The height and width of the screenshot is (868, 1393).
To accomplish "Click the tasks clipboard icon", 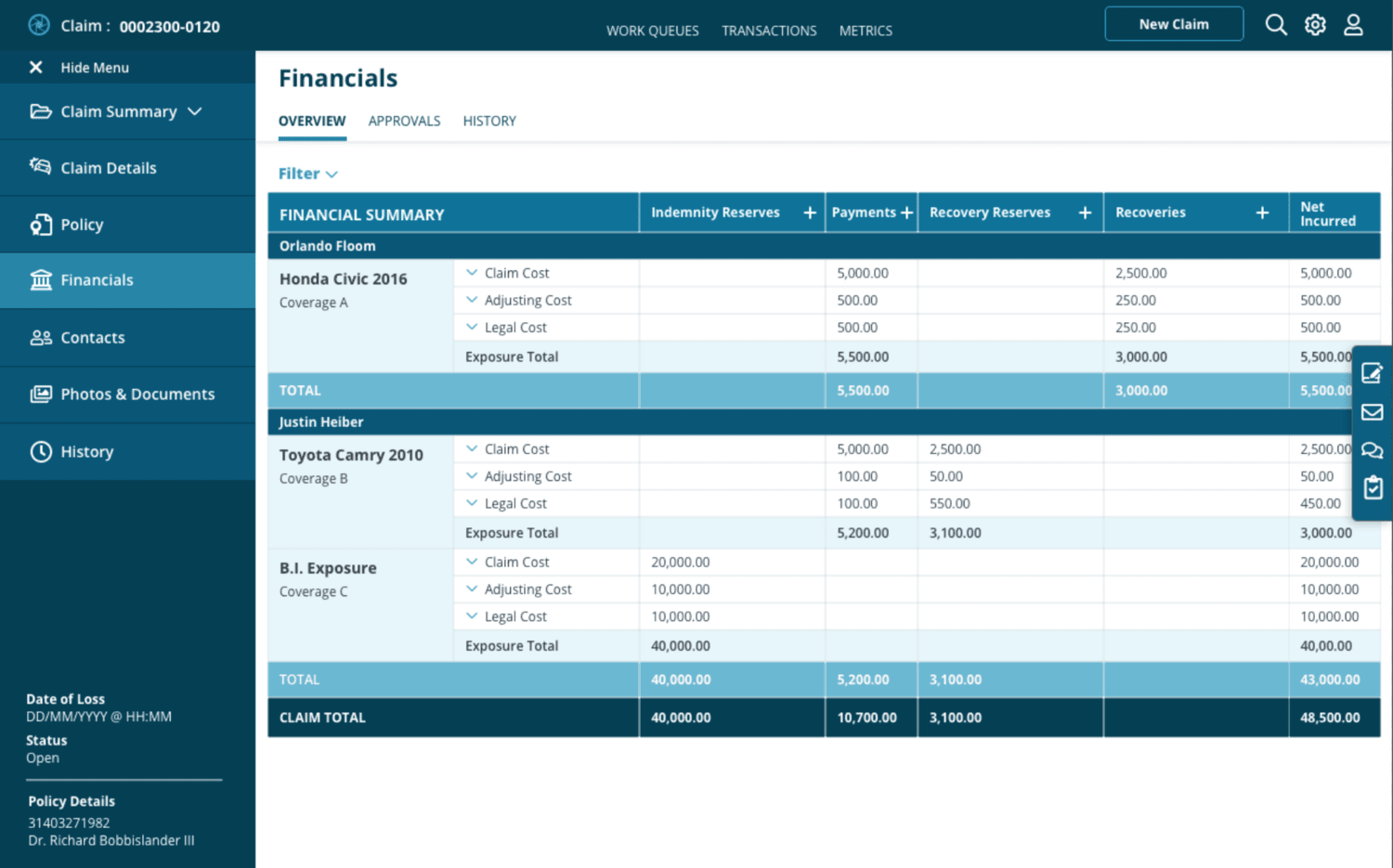I will point(1372,487).
